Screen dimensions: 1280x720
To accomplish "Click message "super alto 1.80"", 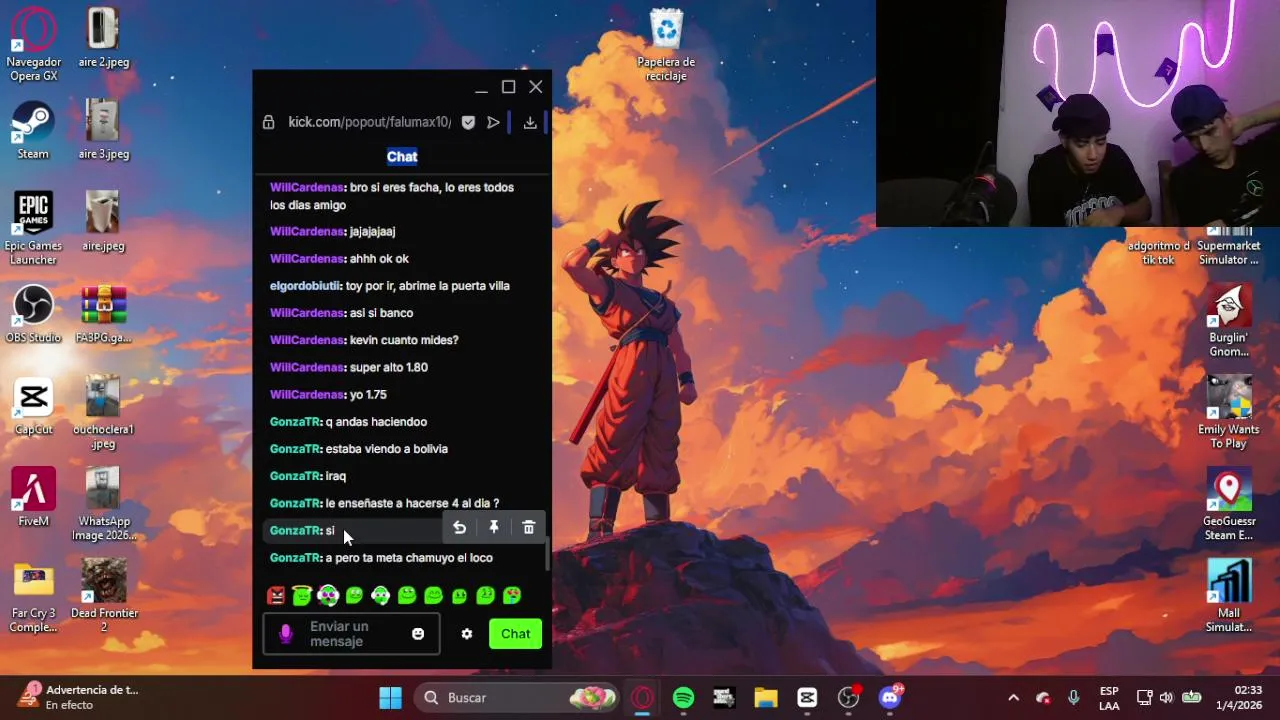I will pyautogui.click(x=389, y=367).
